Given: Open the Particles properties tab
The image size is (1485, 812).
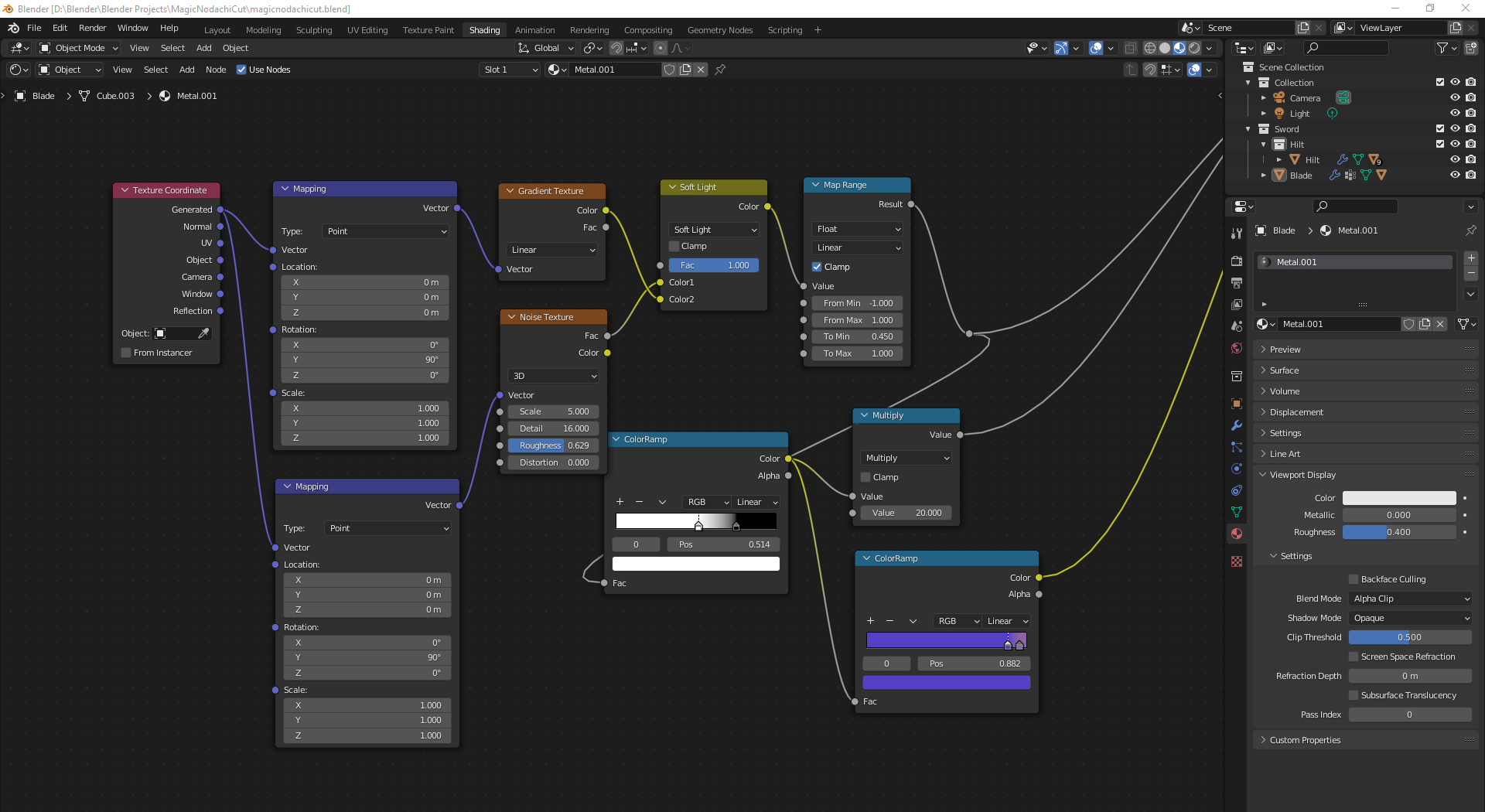Looking at the screenshot, I should 1237,447.
